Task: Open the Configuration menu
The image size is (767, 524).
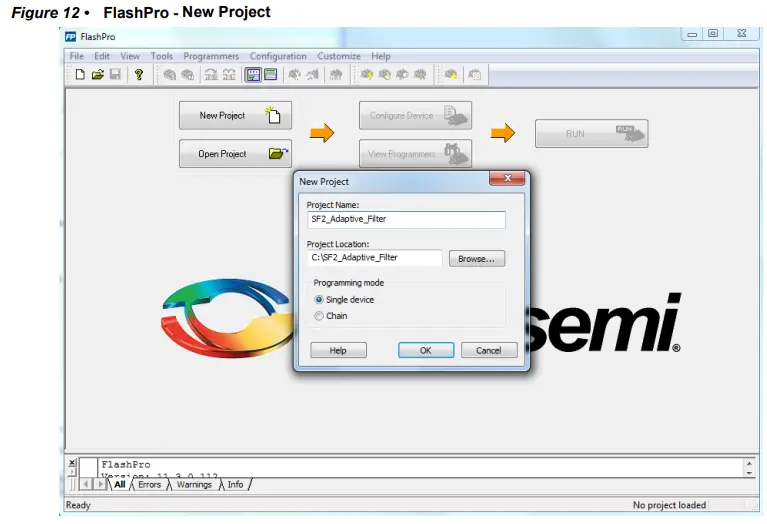Action: (x=278, y=56)
